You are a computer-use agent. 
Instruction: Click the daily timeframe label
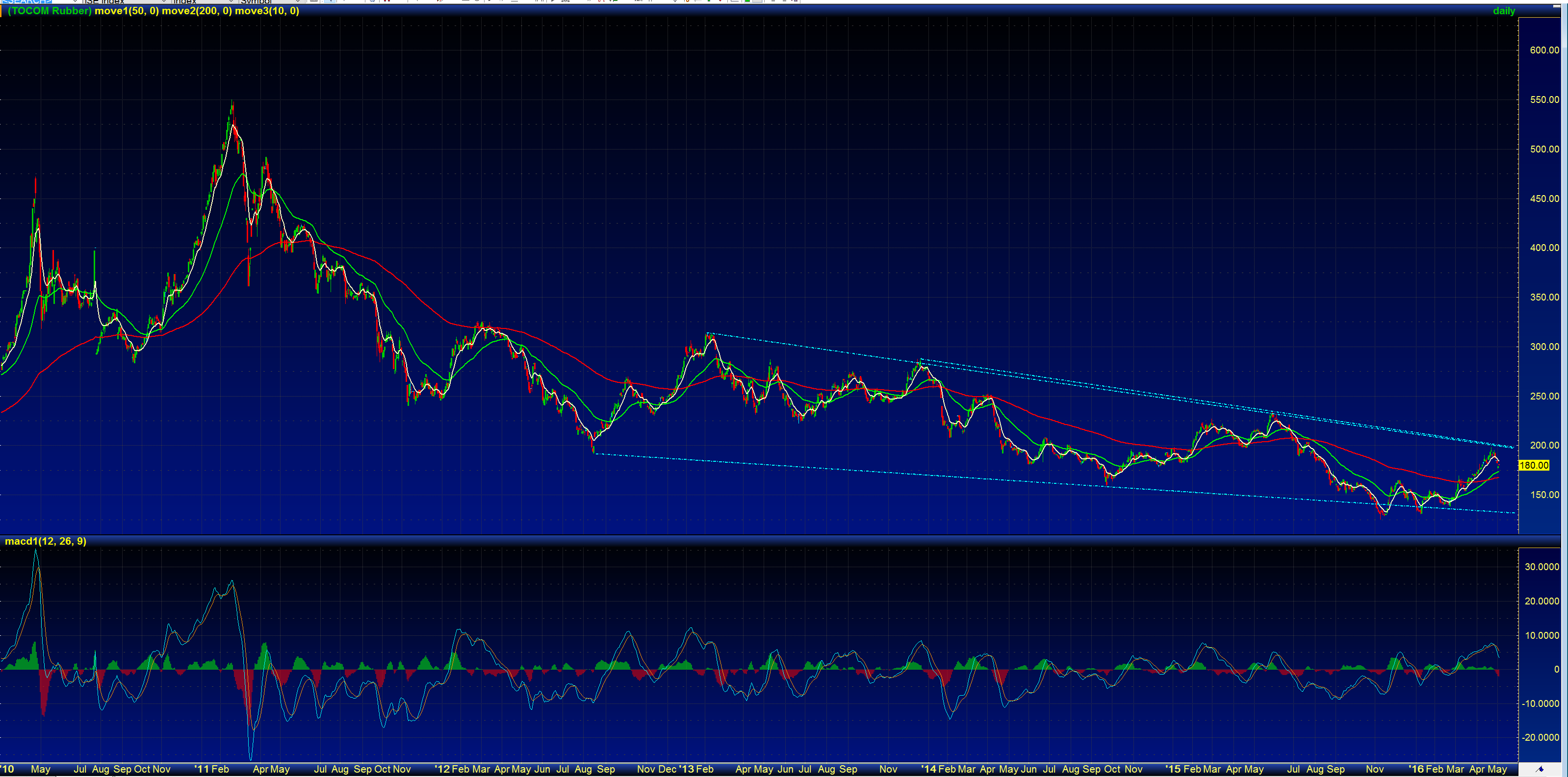(1503, 11)
